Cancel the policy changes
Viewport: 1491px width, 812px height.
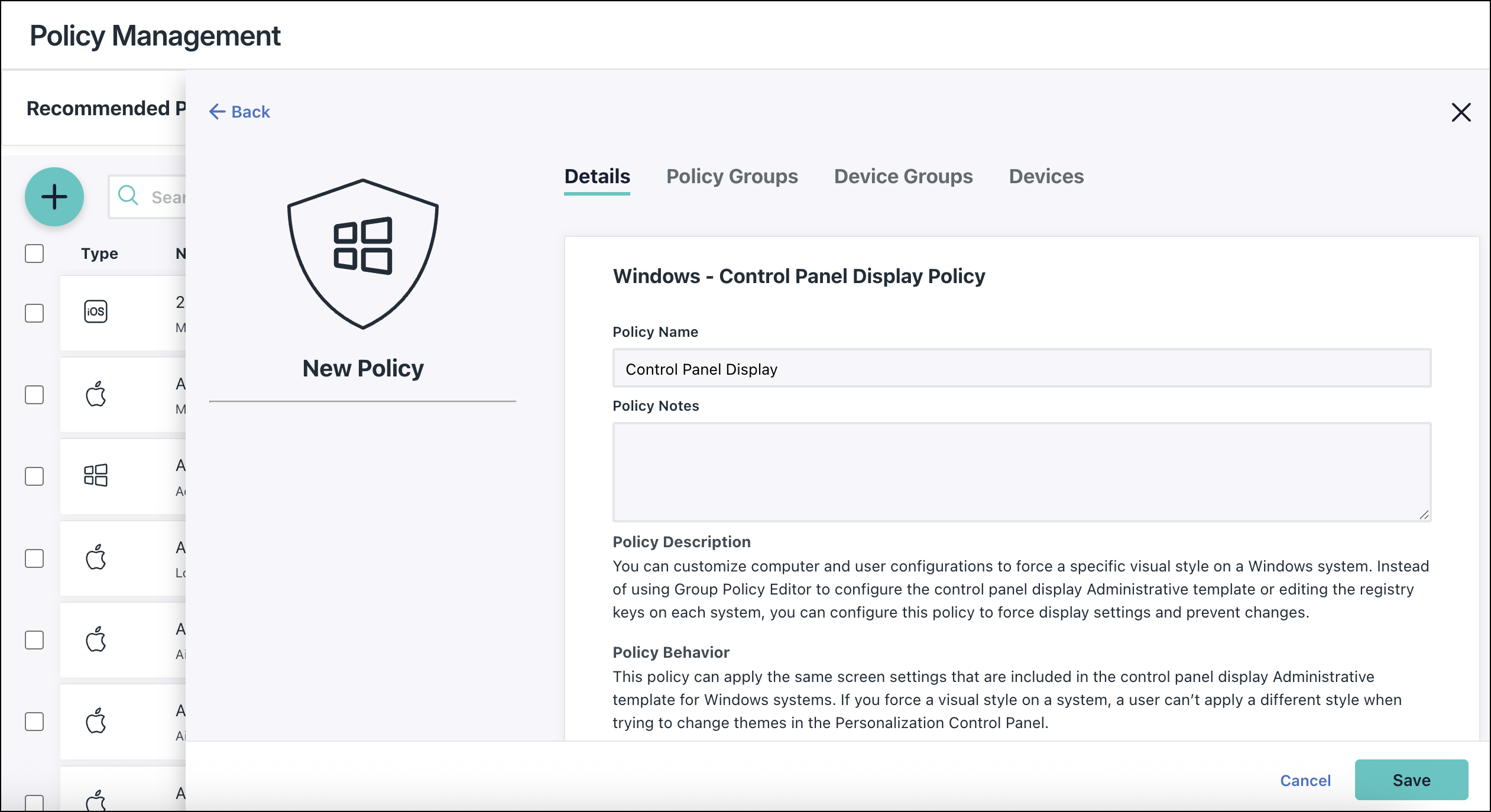1305,780
